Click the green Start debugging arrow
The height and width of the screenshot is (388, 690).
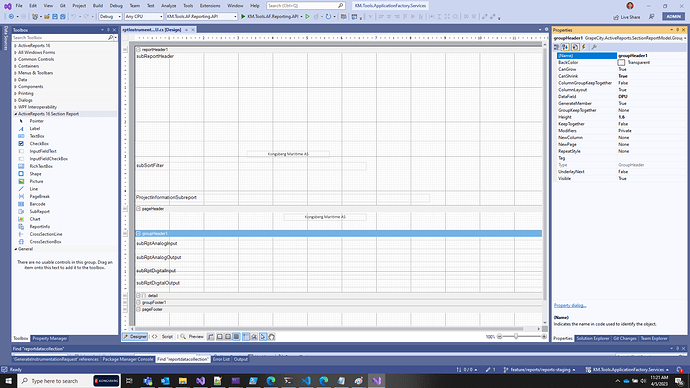pos(243,16)
